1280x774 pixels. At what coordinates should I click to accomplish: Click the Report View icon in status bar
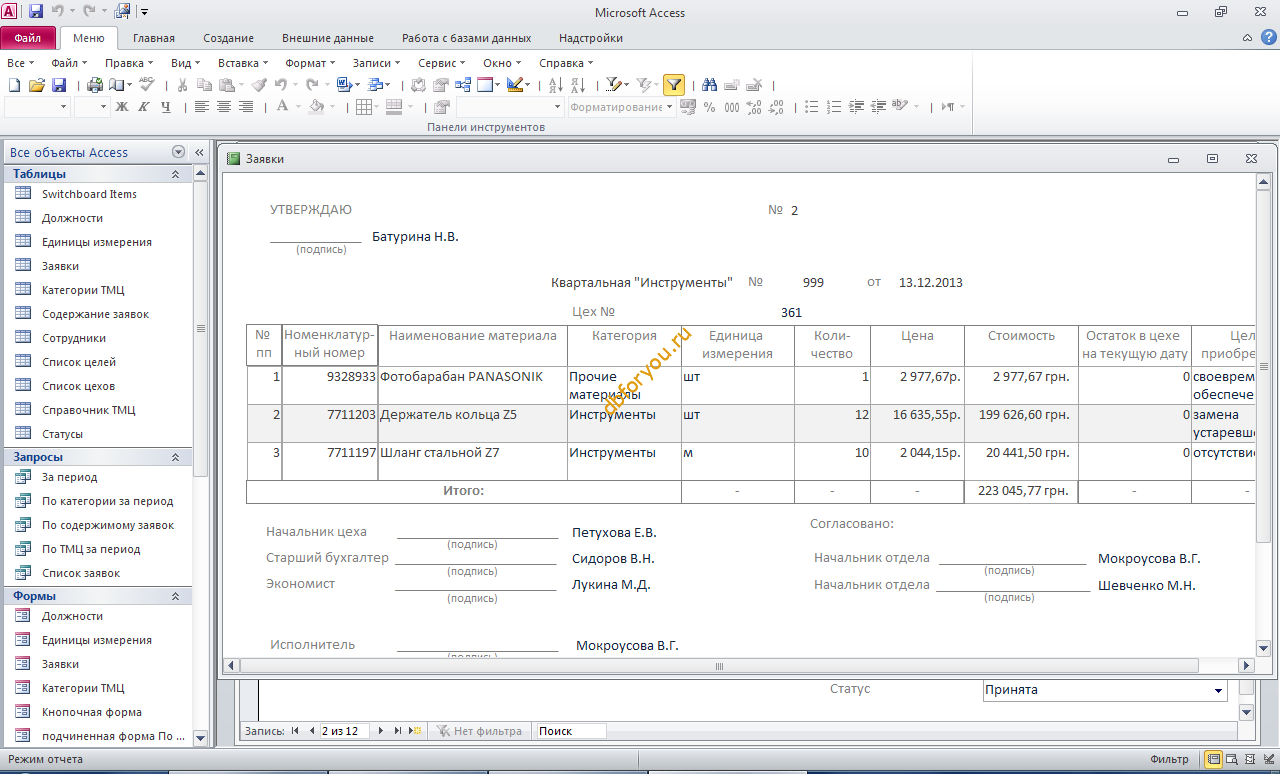click(x=1213, y=759)
